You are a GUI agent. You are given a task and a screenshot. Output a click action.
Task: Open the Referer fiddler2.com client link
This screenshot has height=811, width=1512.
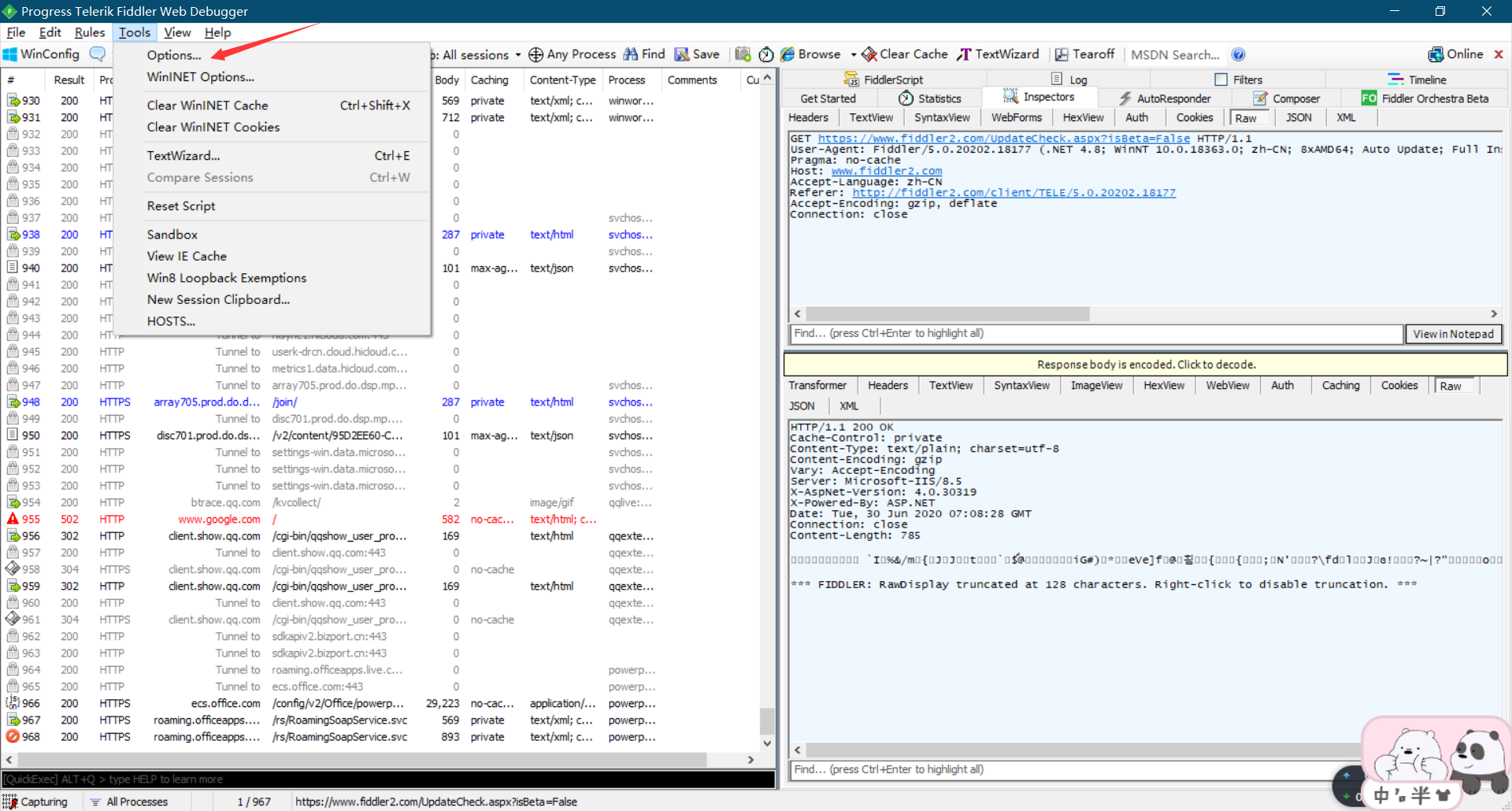(x=1014, y=192)
